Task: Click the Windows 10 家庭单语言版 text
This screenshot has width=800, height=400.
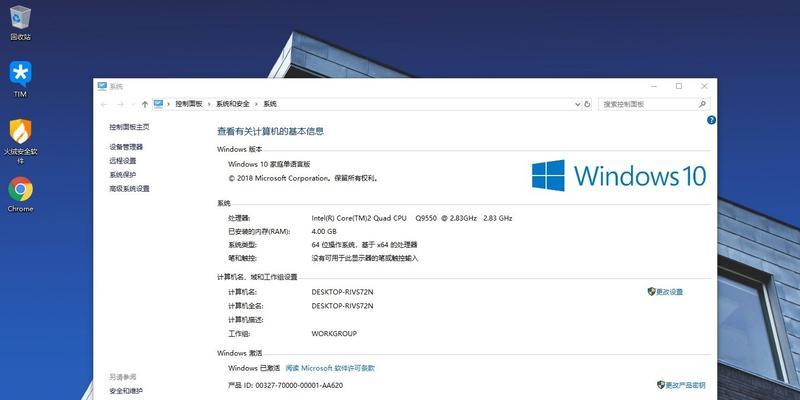Action: coord(269,164)
